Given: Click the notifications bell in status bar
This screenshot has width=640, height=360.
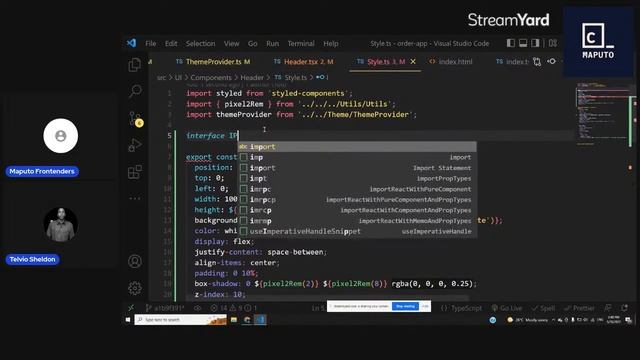Looking at the screenshot, I should [624, 308].
